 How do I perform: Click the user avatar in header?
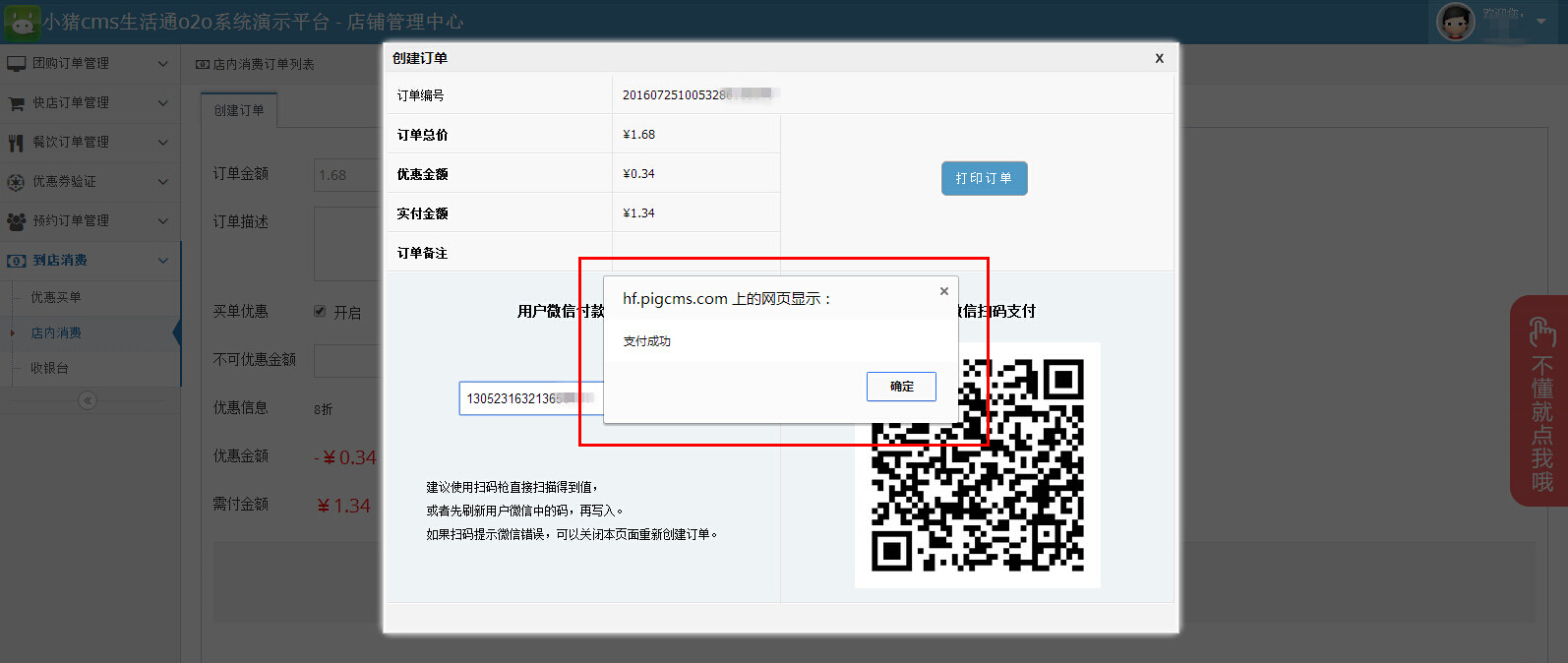point(1456,21)
